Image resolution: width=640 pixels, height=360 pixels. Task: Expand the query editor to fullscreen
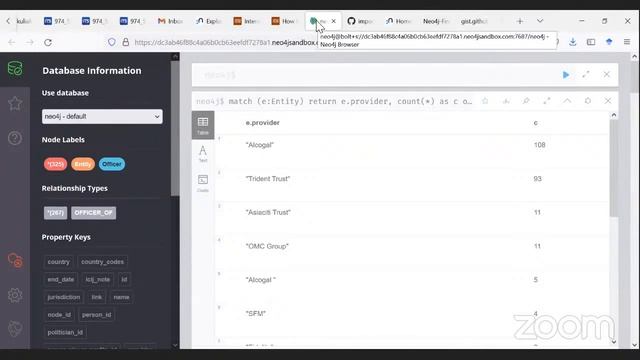point(586,74)
